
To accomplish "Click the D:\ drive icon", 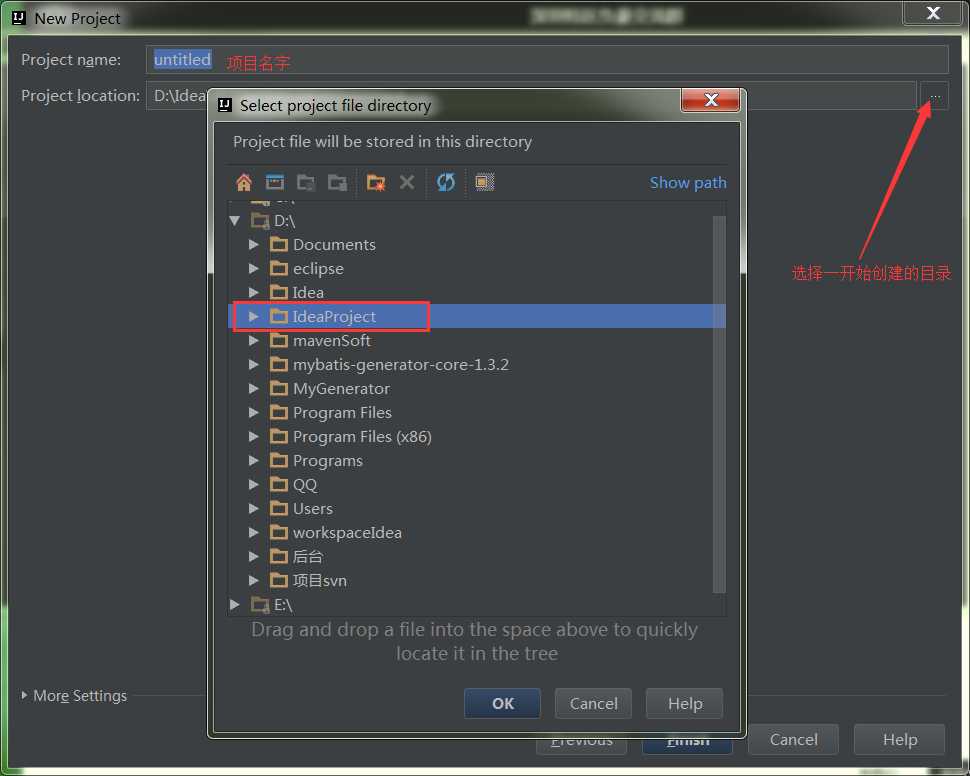I will [260, 221].
